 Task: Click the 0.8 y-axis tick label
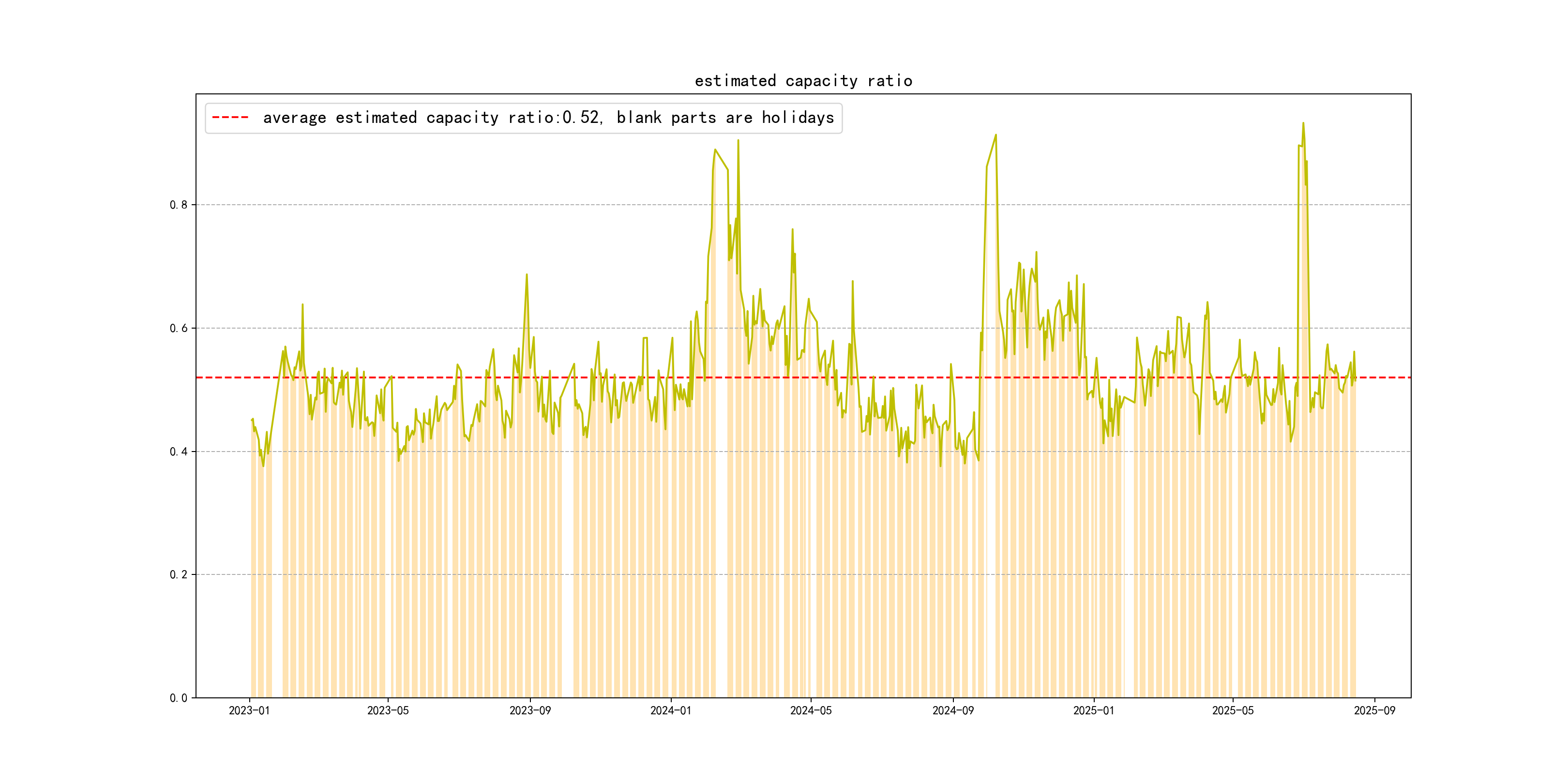179,205
